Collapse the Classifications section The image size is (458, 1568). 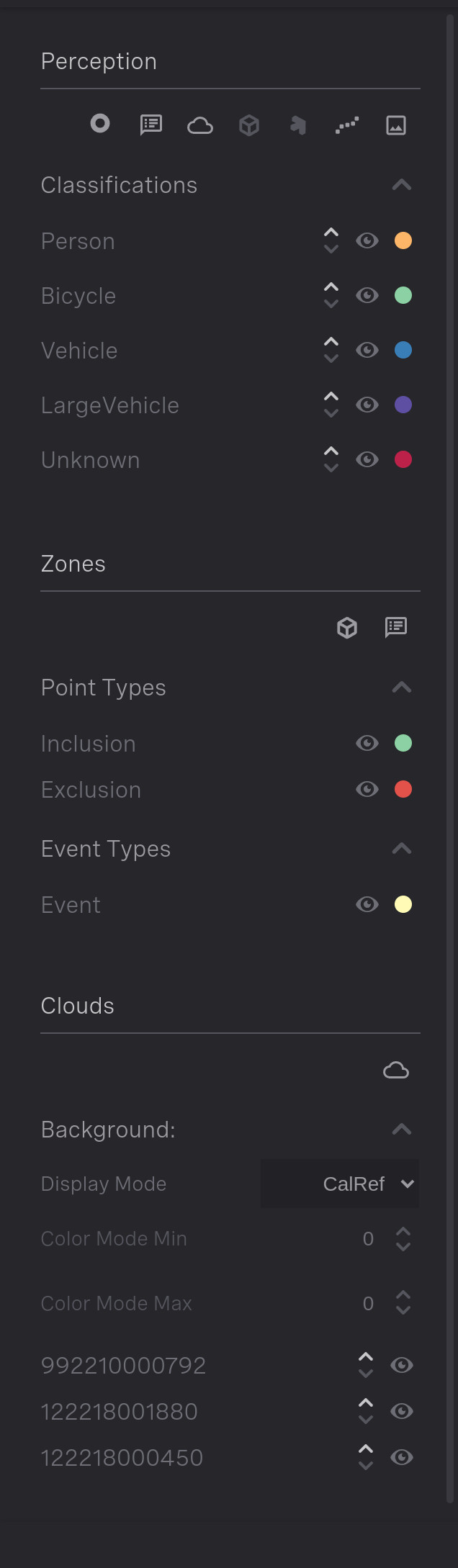(x=402, y=185)
